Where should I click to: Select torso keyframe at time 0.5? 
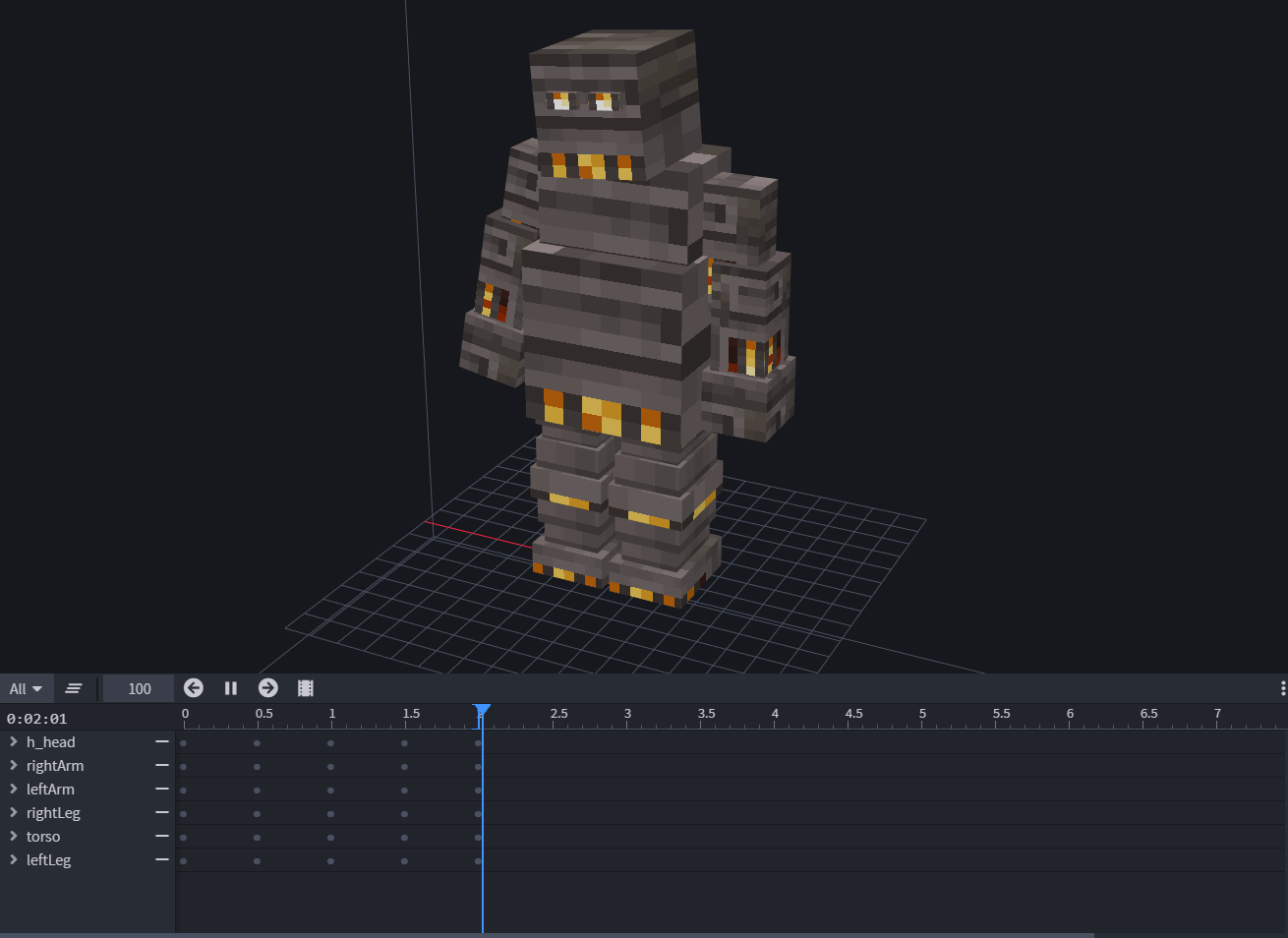point(257,838)
